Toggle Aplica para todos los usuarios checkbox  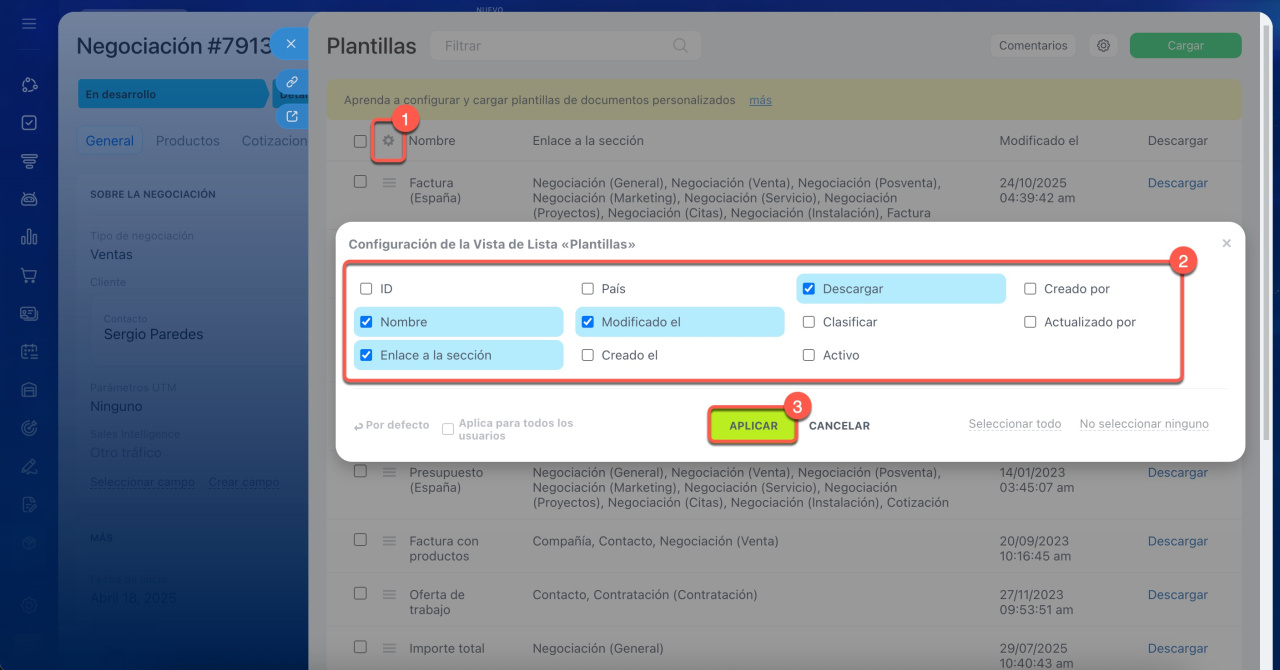(449, 426)
